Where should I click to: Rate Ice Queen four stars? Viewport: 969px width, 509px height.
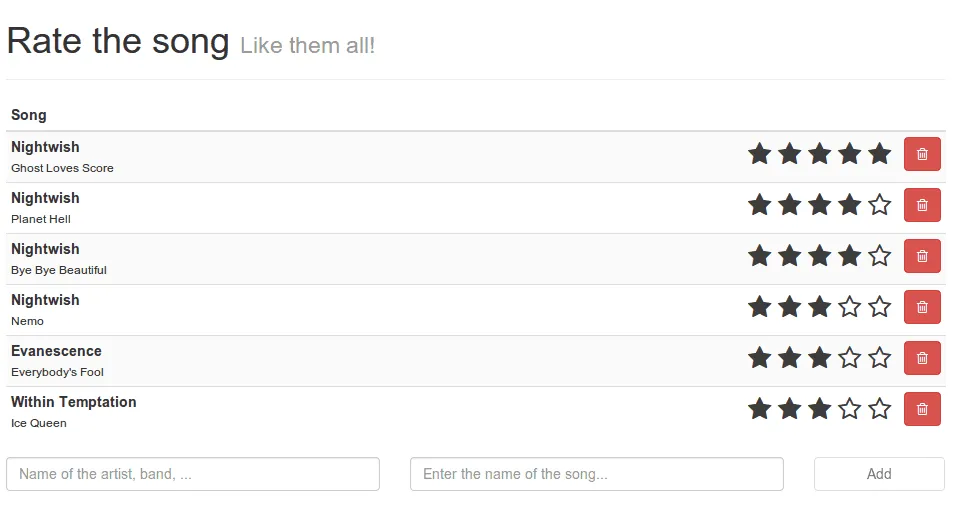click(849, 409)
